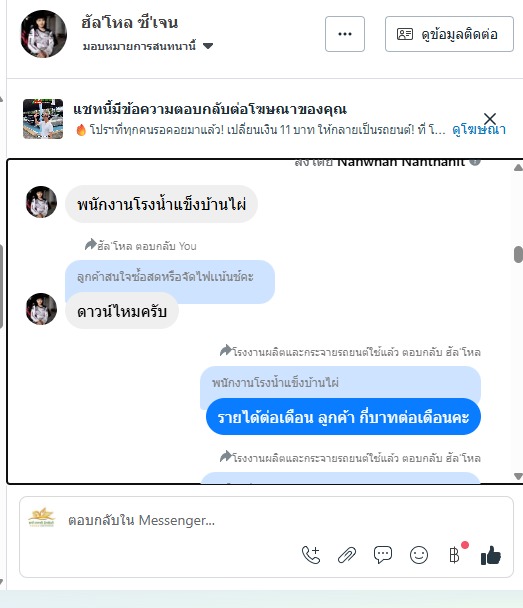Click the ad thumbnail image

(x=43, y=119)
